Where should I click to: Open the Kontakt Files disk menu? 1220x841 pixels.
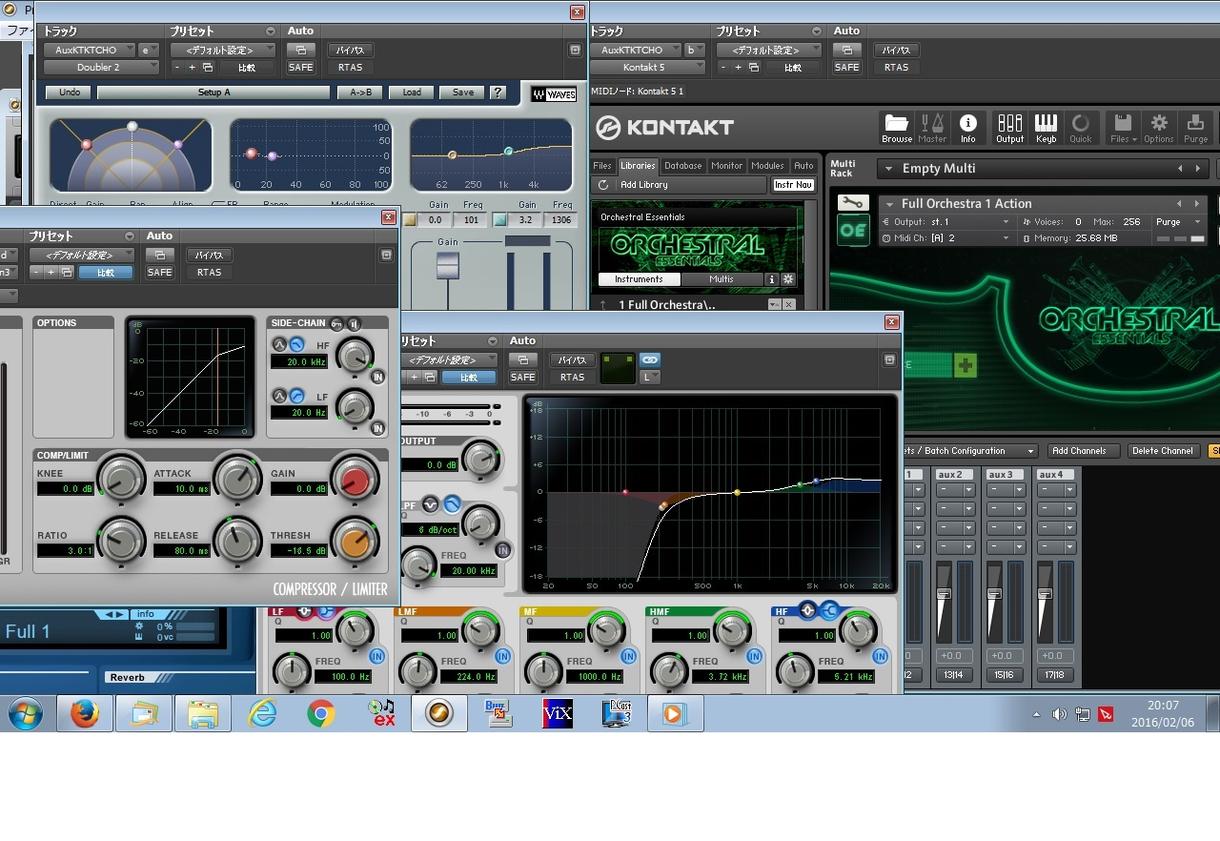(x=1122, y=127)
